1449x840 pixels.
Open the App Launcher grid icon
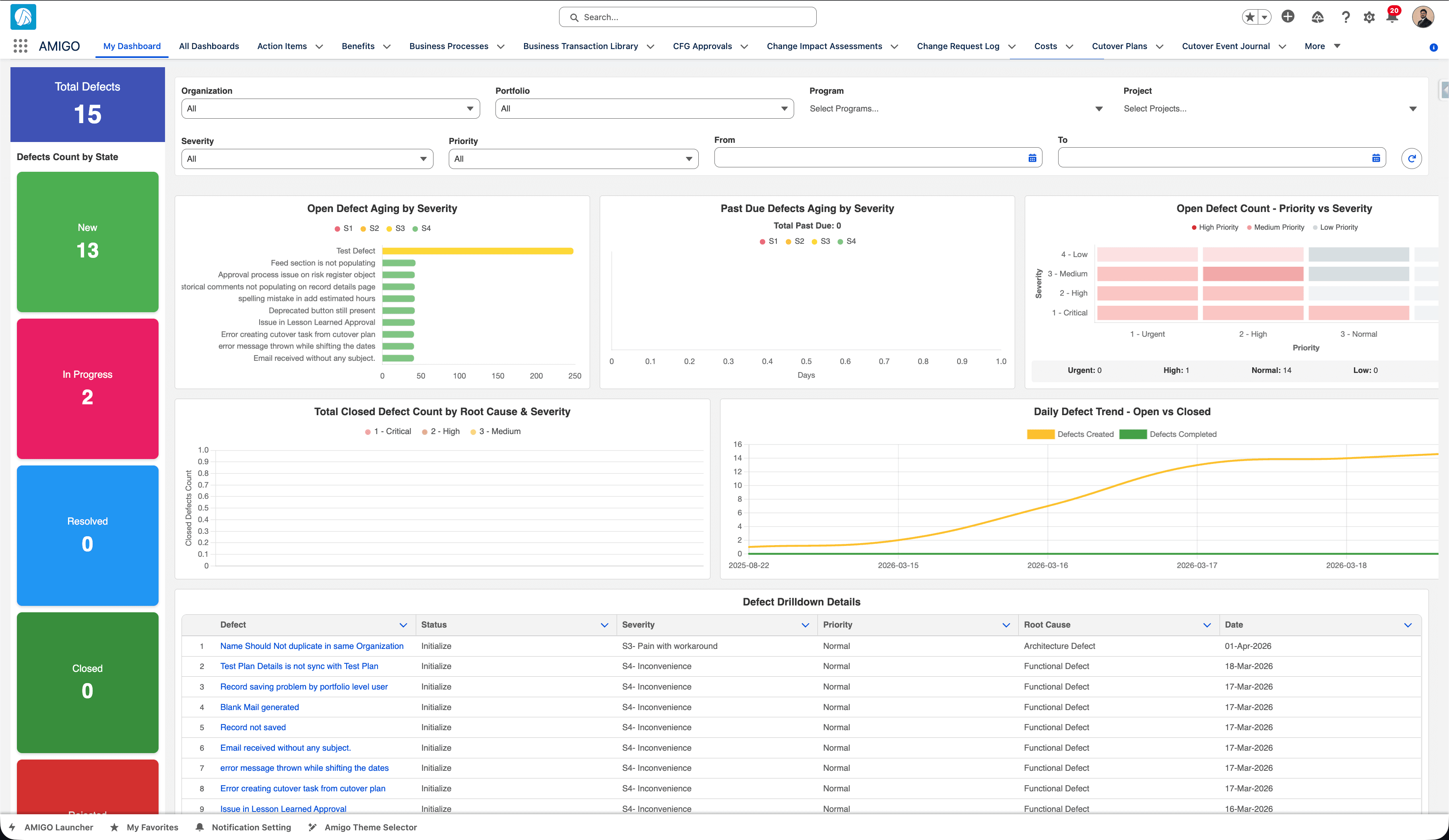click(20, 46)
